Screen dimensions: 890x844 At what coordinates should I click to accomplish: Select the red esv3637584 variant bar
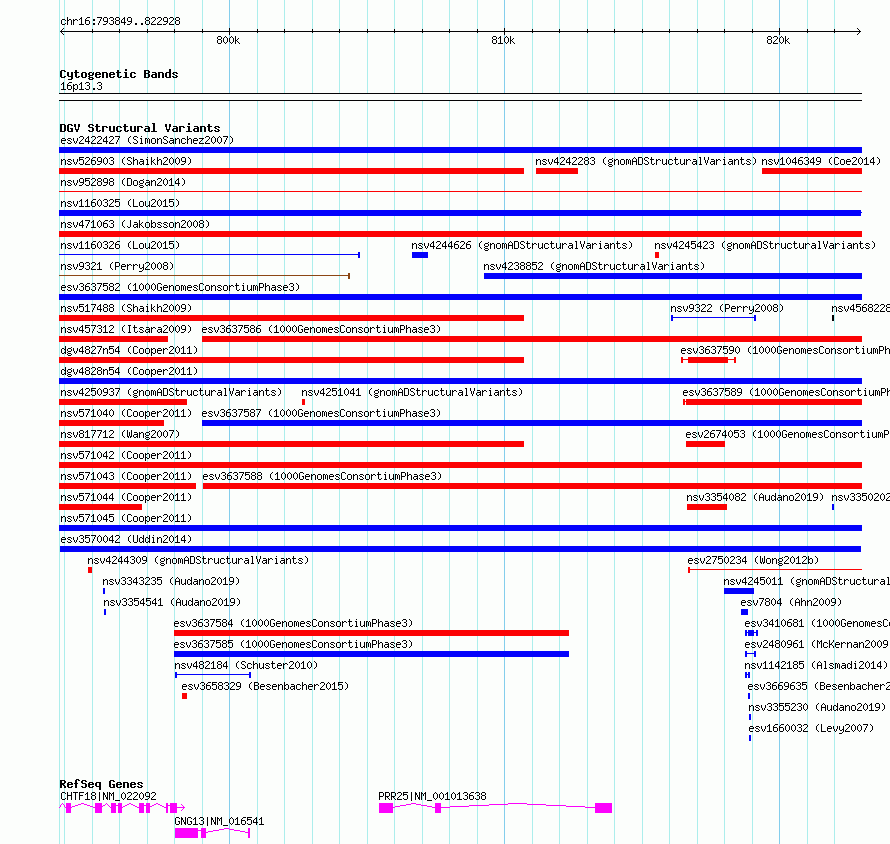tap(371, 633)
